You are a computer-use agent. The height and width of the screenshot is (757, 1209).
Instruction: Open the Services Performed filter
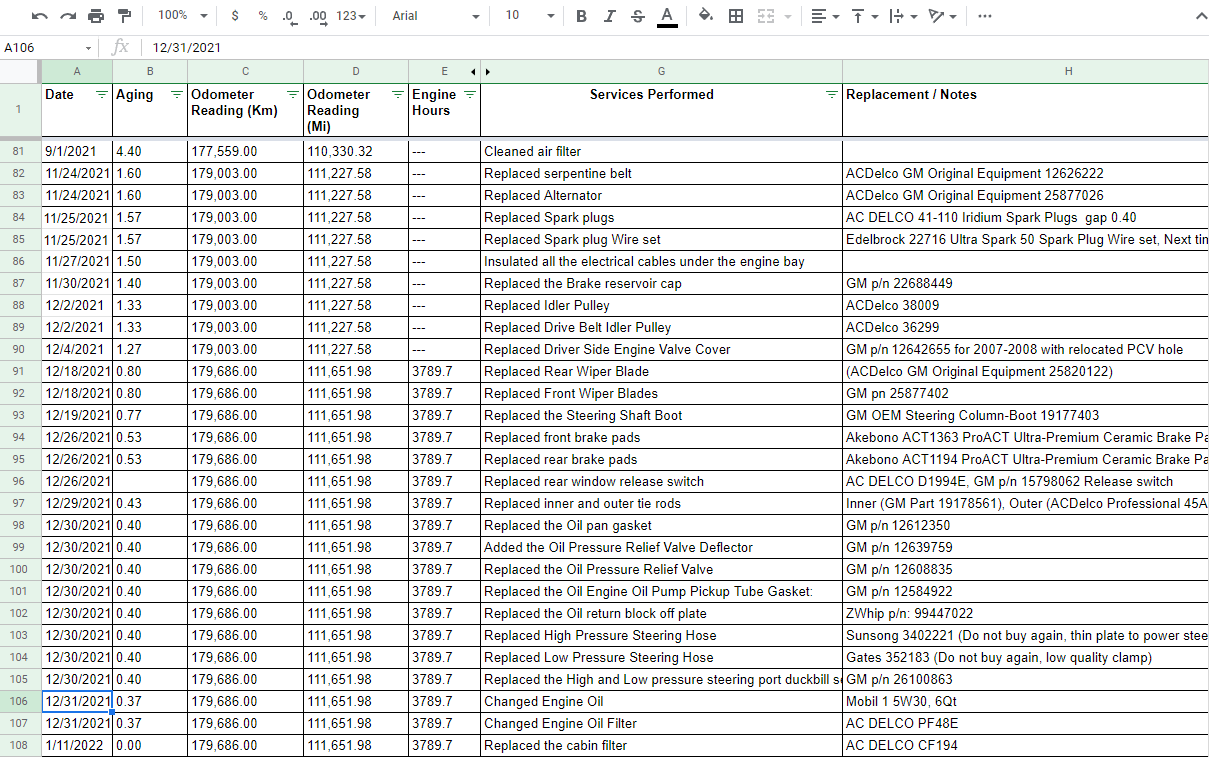point(832,95)
